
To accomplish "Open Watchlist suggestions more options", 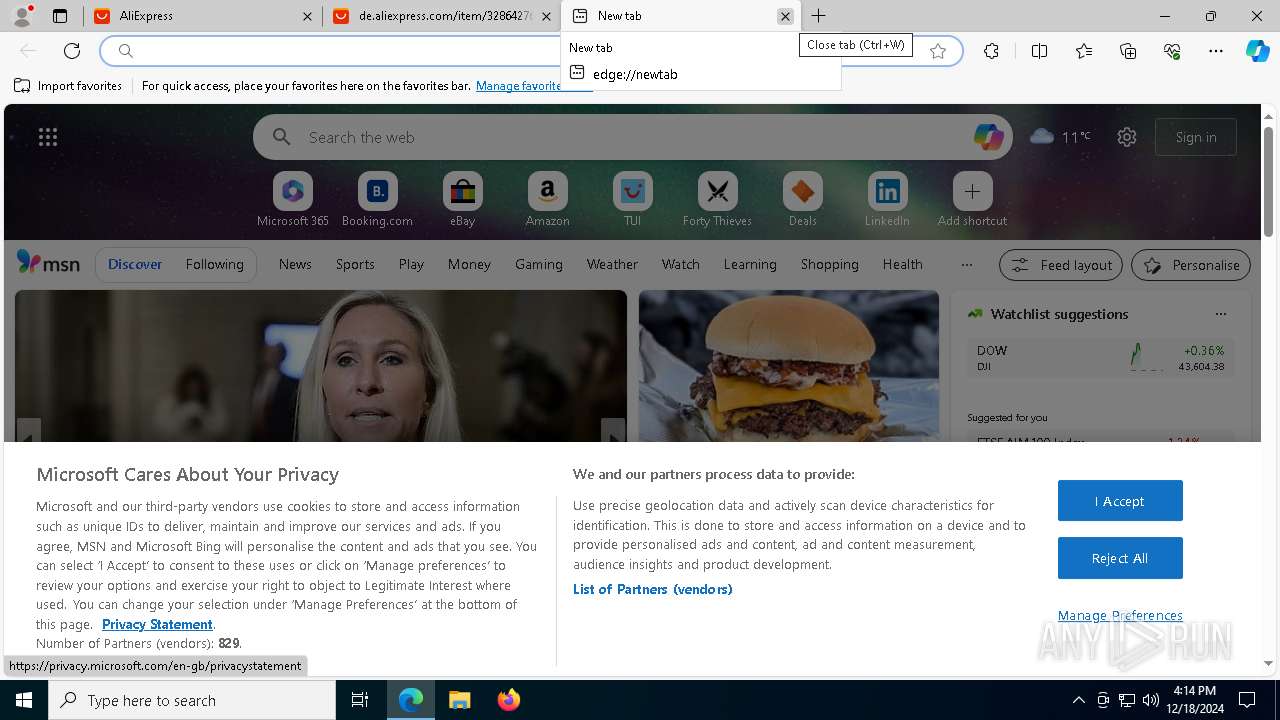I will click(x=1221, y=314).
